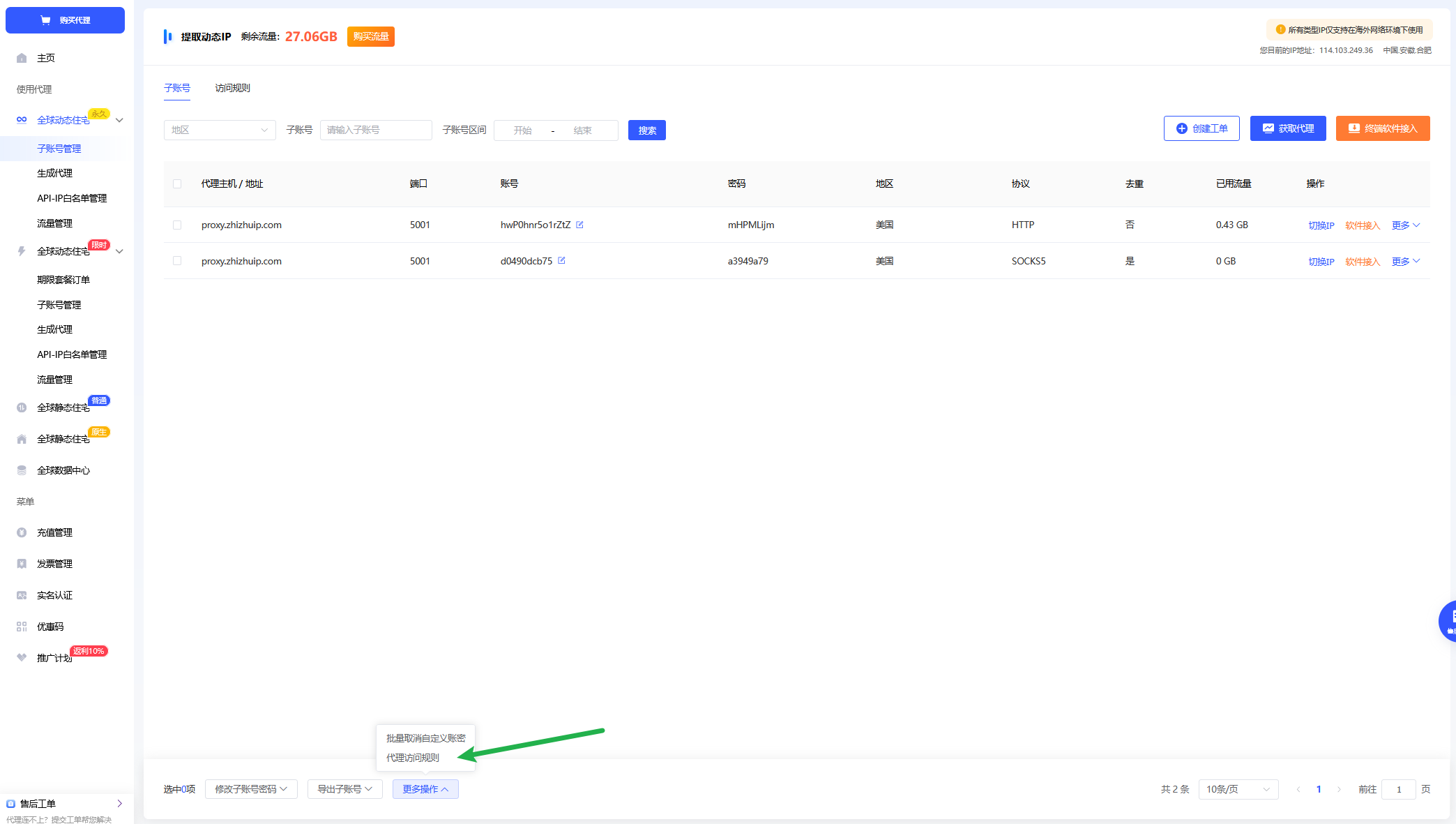
Task: Toggle select-all checkbox in table header
Action: pyautogui.click(x=177, y=183)
